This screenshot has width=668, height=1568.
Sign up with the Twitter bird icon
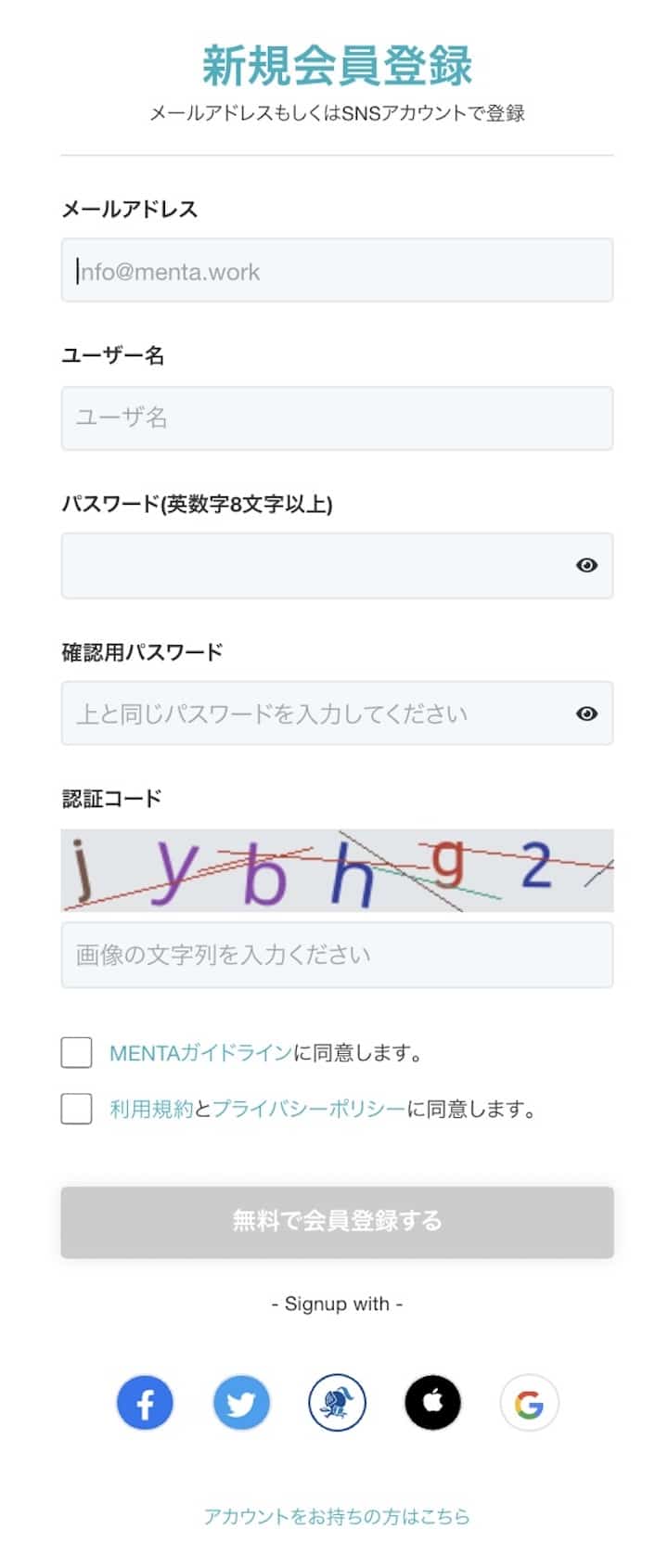(x=241, y=1403)
